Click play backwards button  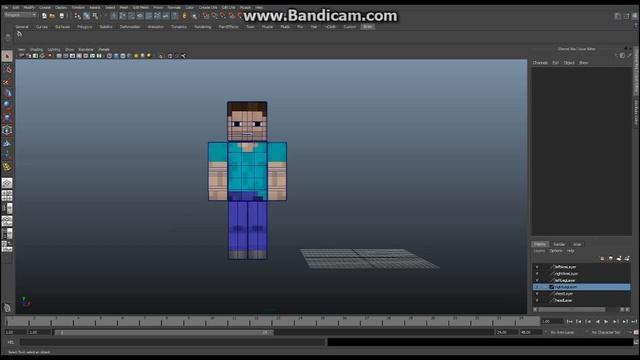tap(597, 322)
